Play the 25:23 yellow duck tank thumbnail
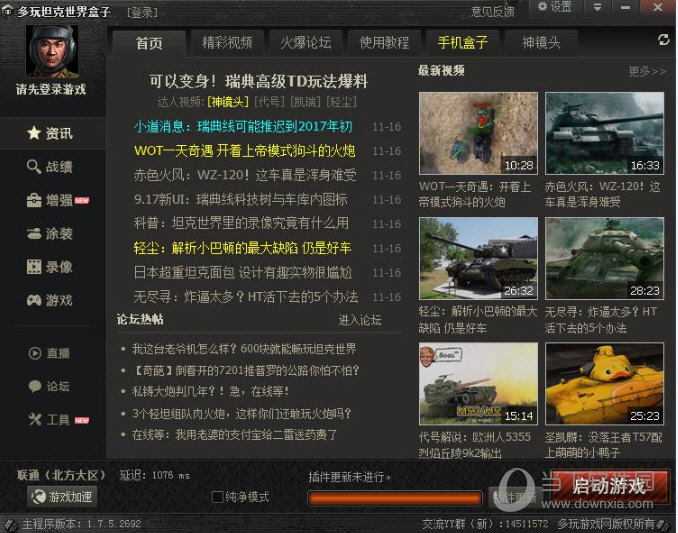This screenshot has height=533, width=678. [x=604, y=384]
